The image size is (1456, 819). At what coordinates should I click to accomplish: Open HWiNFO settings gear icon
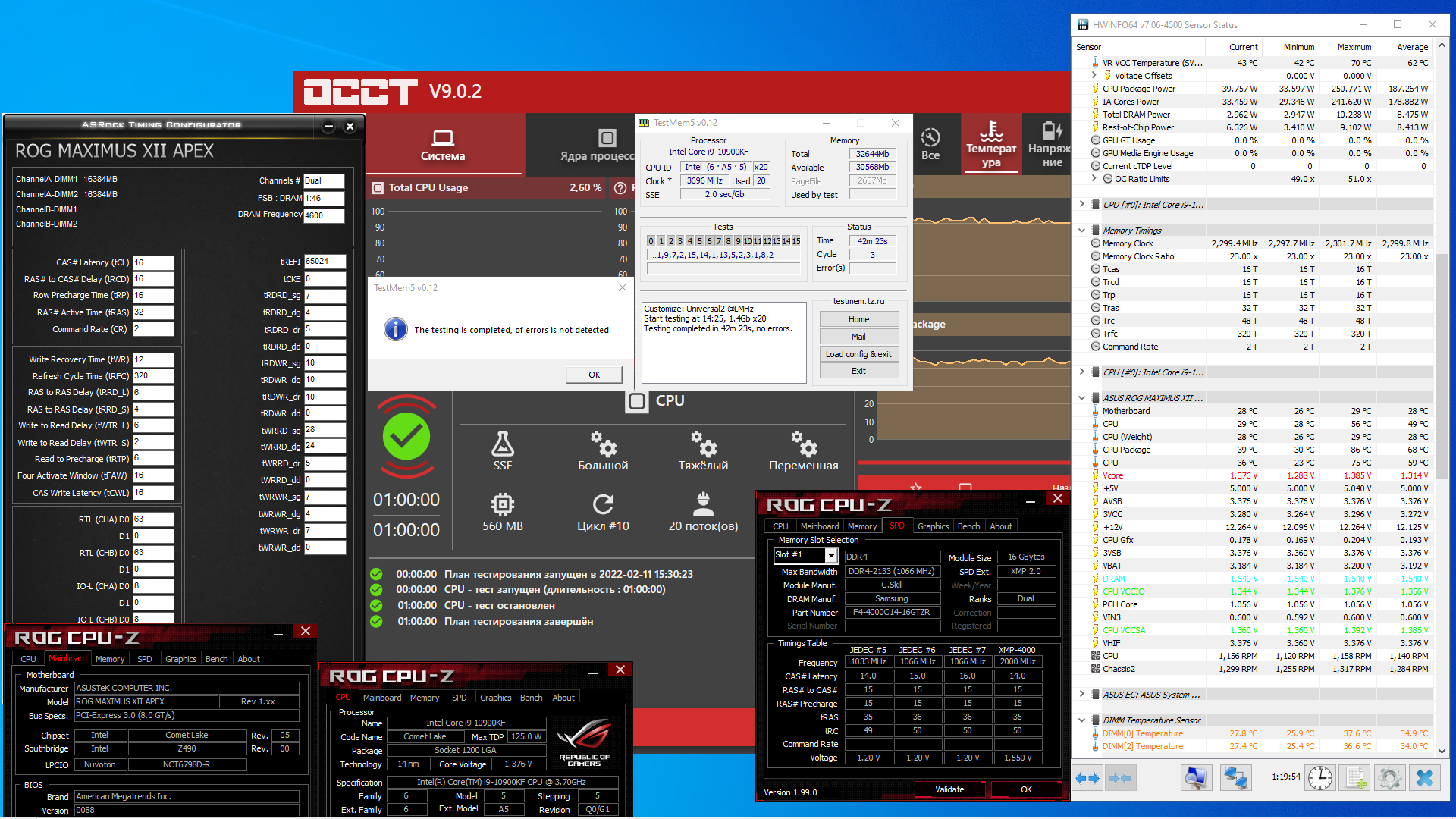click(1389, 778)
